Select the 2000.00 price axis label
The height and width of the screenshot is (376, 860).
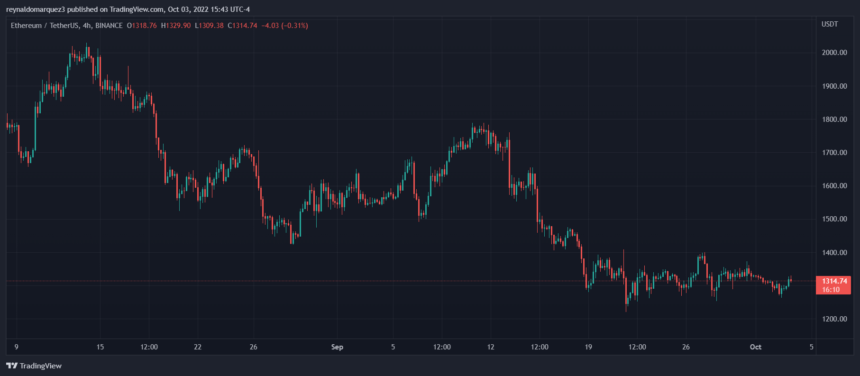coord(834,53)
